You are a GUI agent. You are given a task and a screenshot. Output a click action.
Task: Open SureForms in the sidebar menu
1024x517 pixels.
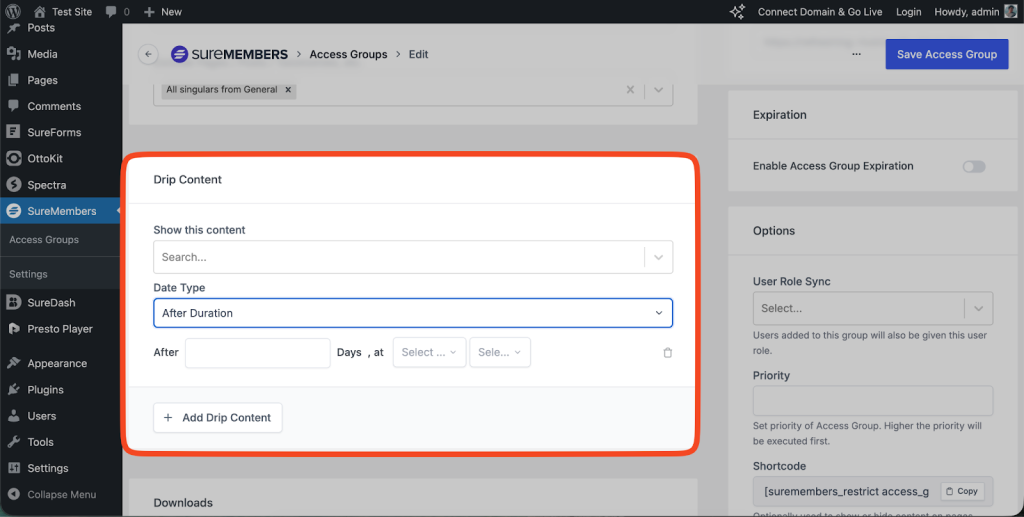(x=54, y=132)
